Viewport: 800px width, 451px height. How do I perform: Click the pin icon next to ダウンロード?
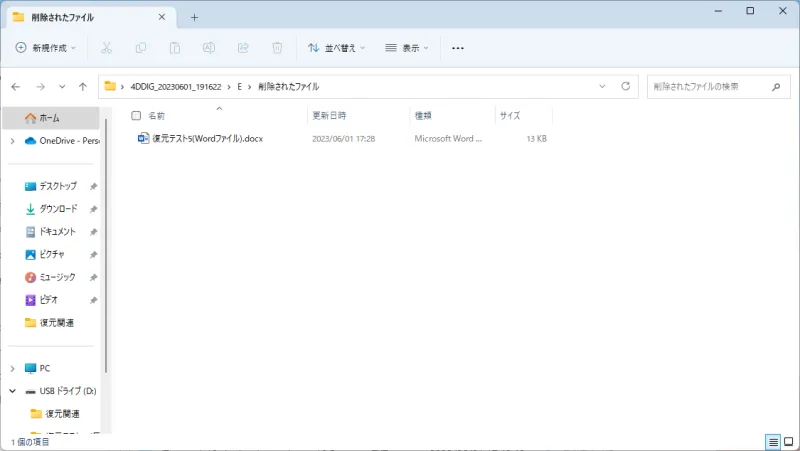click(x=93, y=209)
